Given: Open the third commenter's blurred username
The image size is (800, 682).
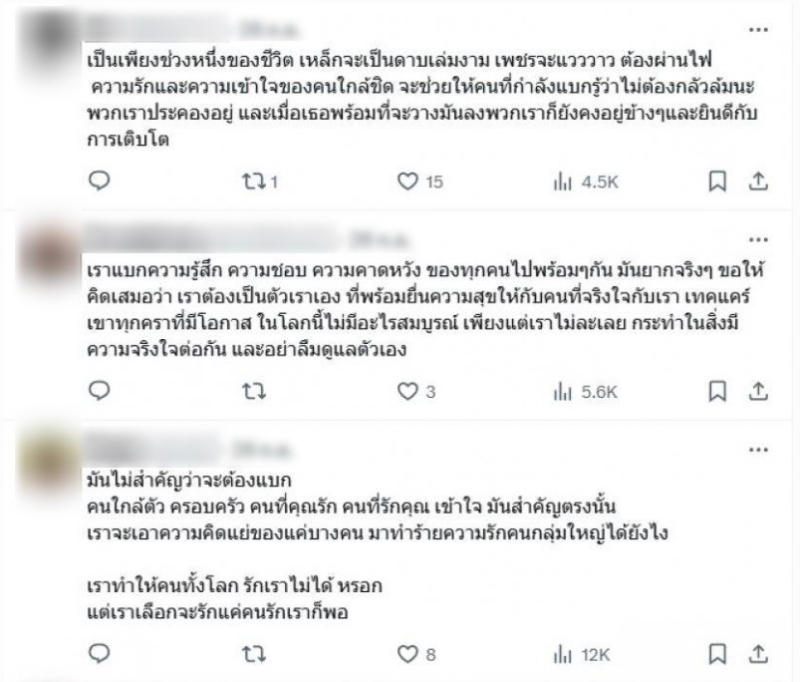Looking at the screenshot, I should tap(153, 449).
